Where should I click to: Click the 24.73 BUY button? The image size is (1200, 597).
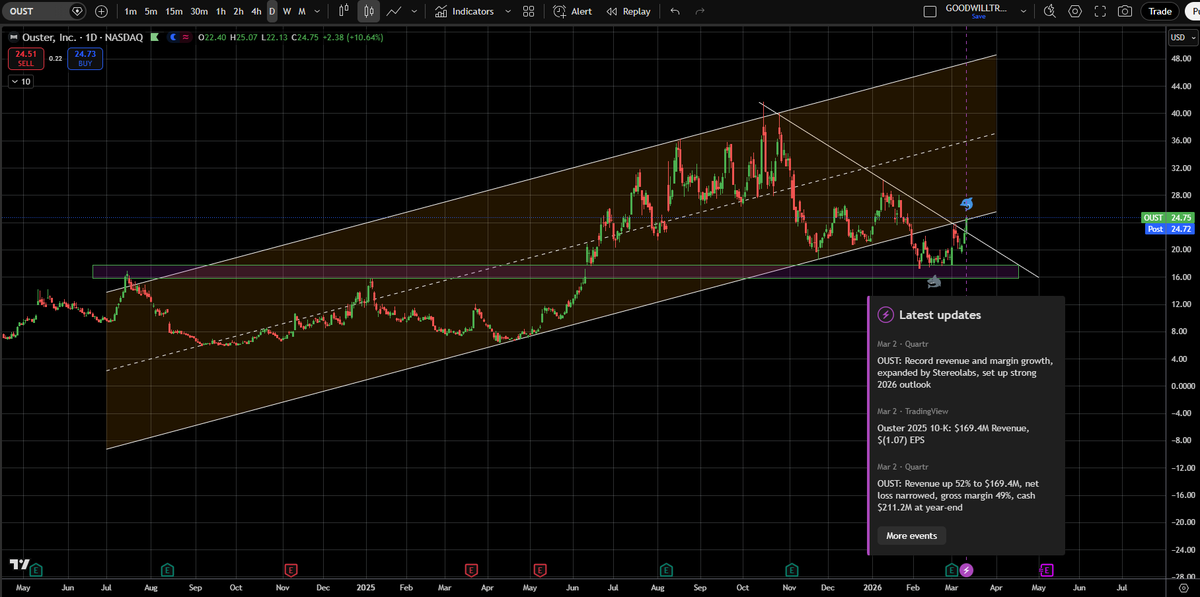click(x=85, y=59)
